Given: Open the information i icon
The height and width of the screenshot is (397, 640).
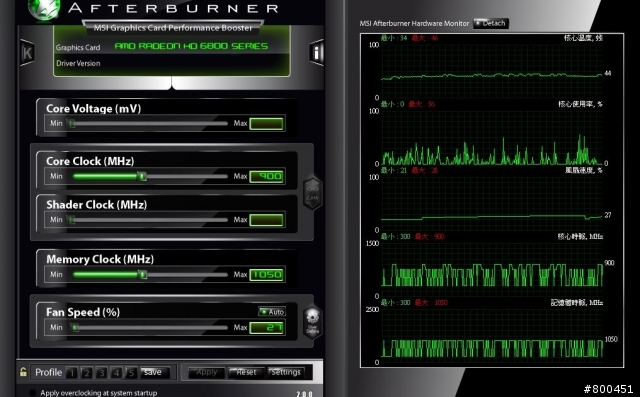Looking at the screenshot, I should [317, 52].
